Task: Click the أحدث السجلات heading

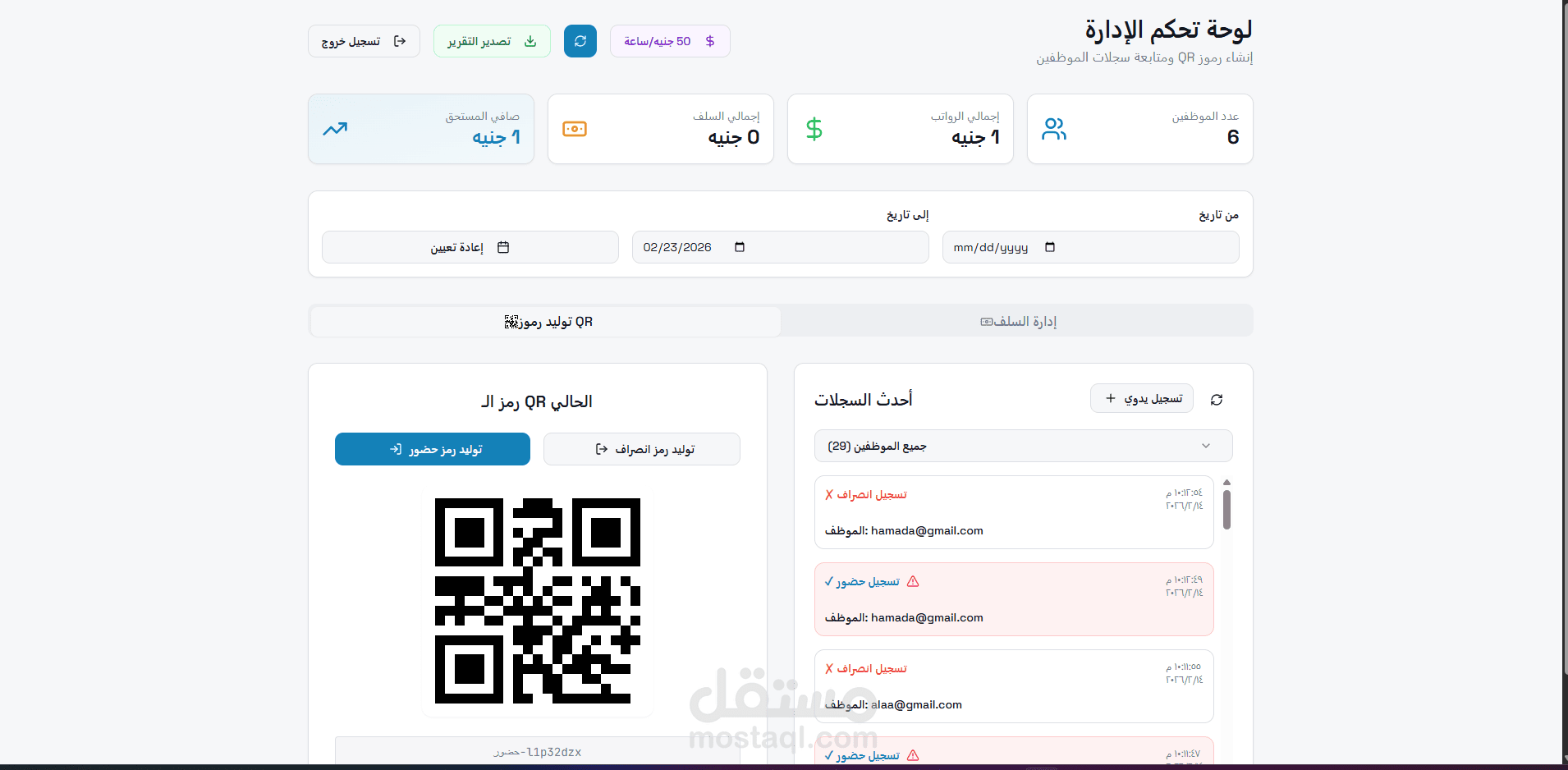Action: point(864,399)
